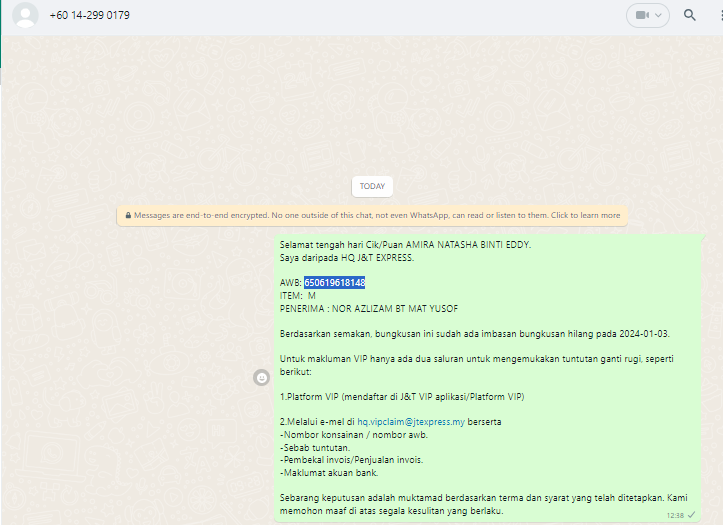723x525 pixels.
Task: Click the lock icon in encryption notice
Action: pyautogui.click(x=128, y=215)
